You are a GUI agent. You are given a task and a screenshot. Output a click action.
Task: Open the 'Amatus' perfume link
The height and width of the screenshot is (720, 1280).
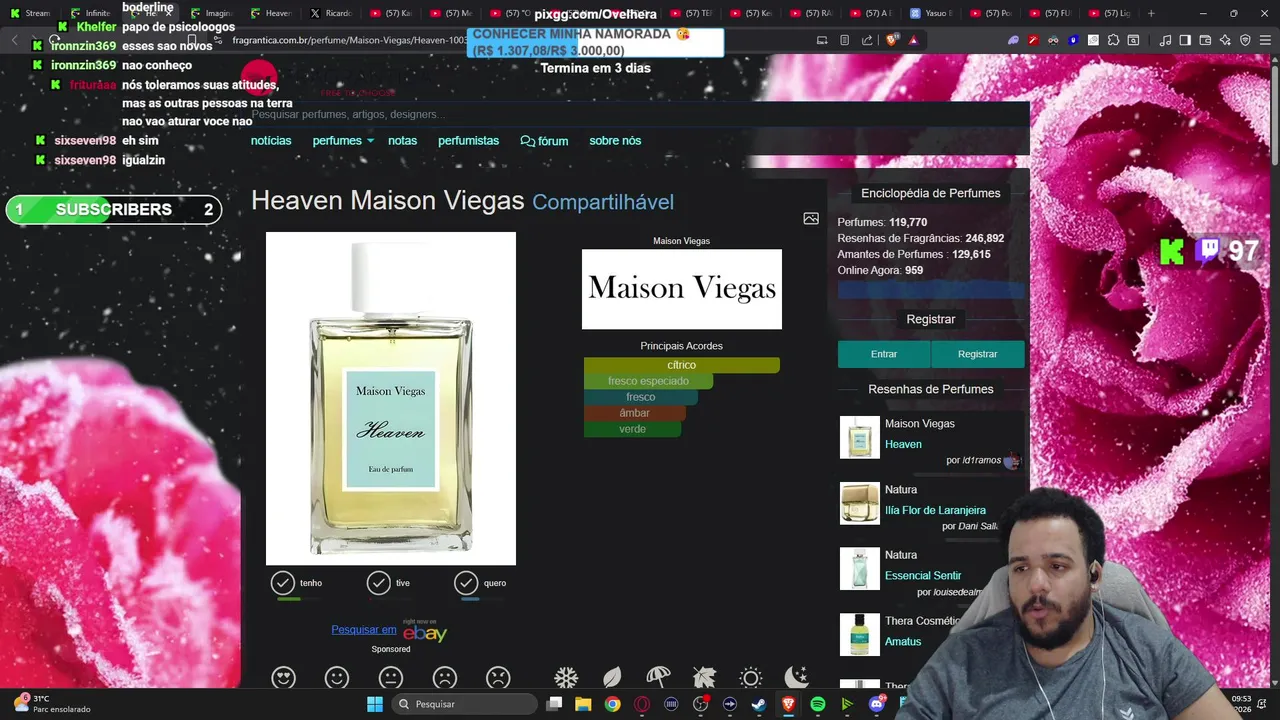[x=903, y=641]
